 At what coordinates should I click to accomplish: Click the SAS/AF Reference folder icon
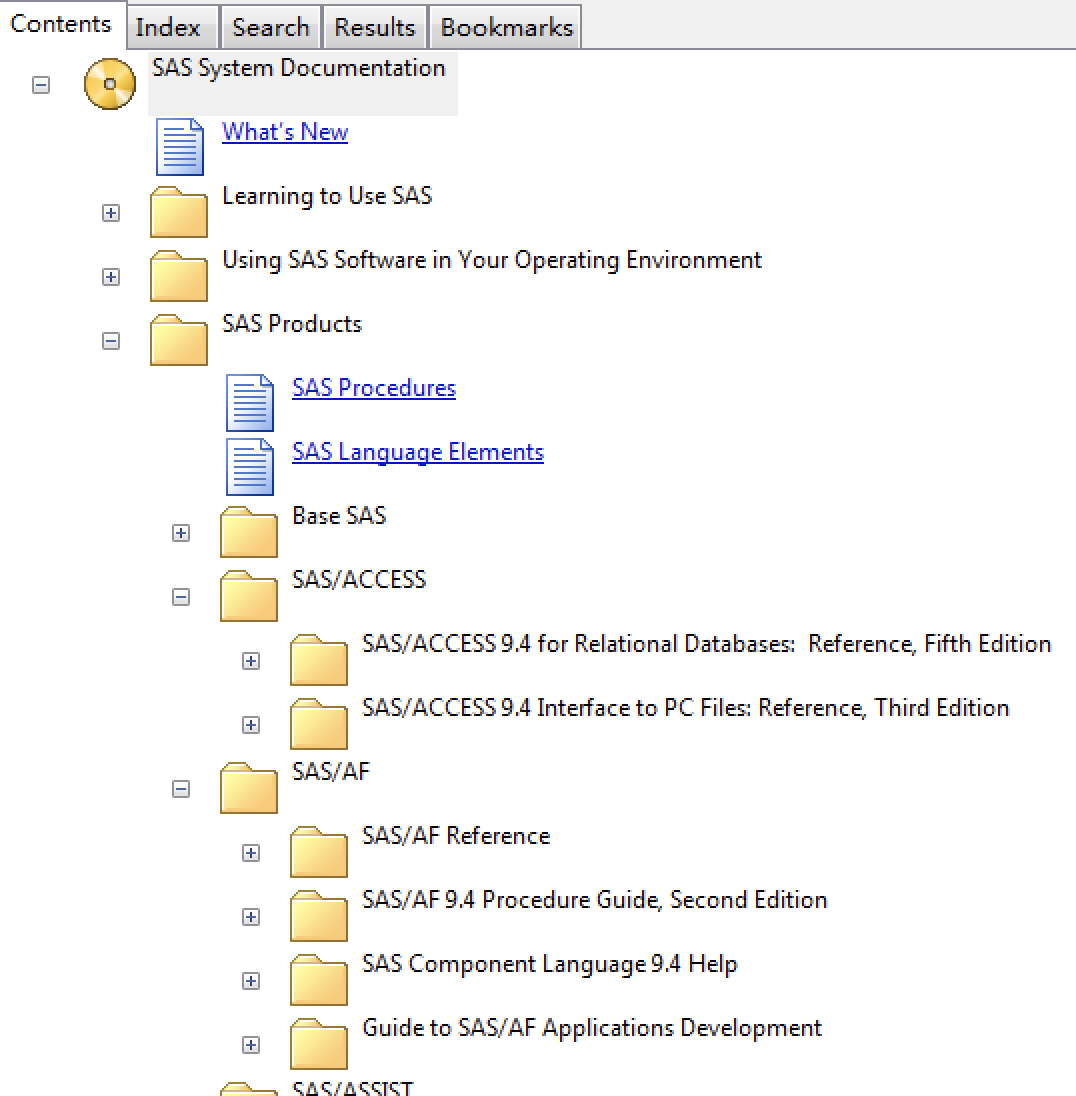(x=319, y=852)
